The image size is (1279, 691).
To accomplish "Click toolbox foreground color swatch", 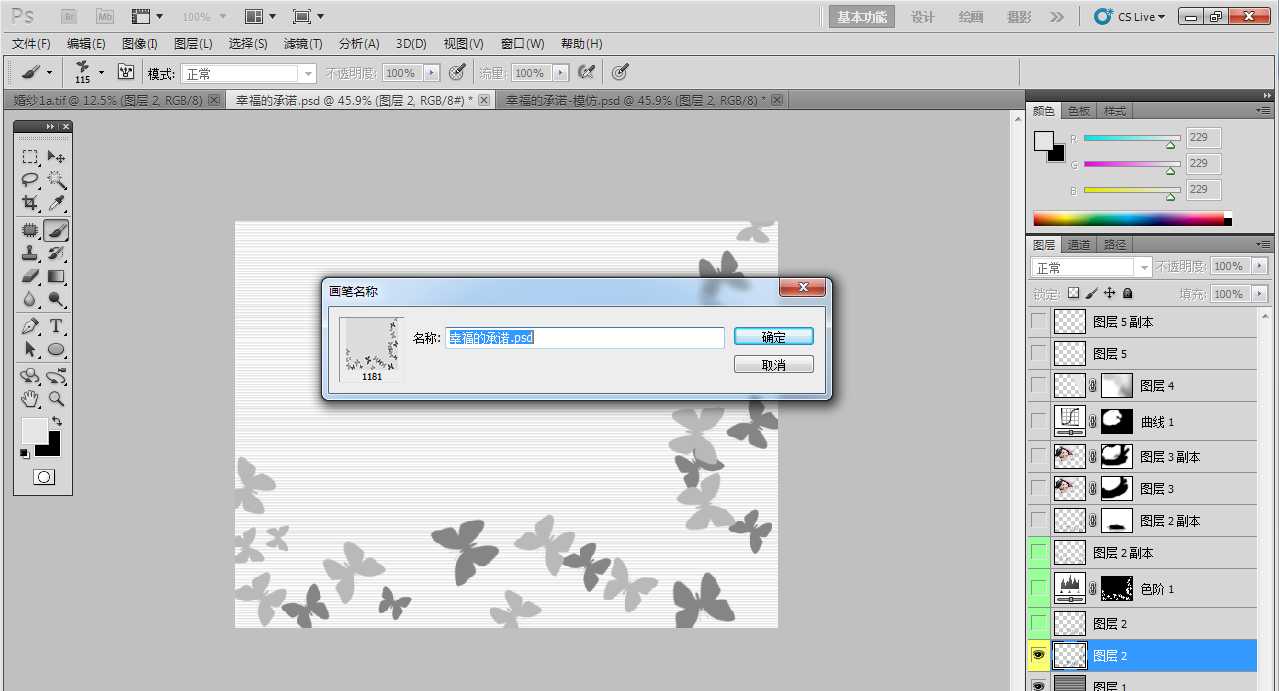I will pyautogui.click(x=34, y=431).
